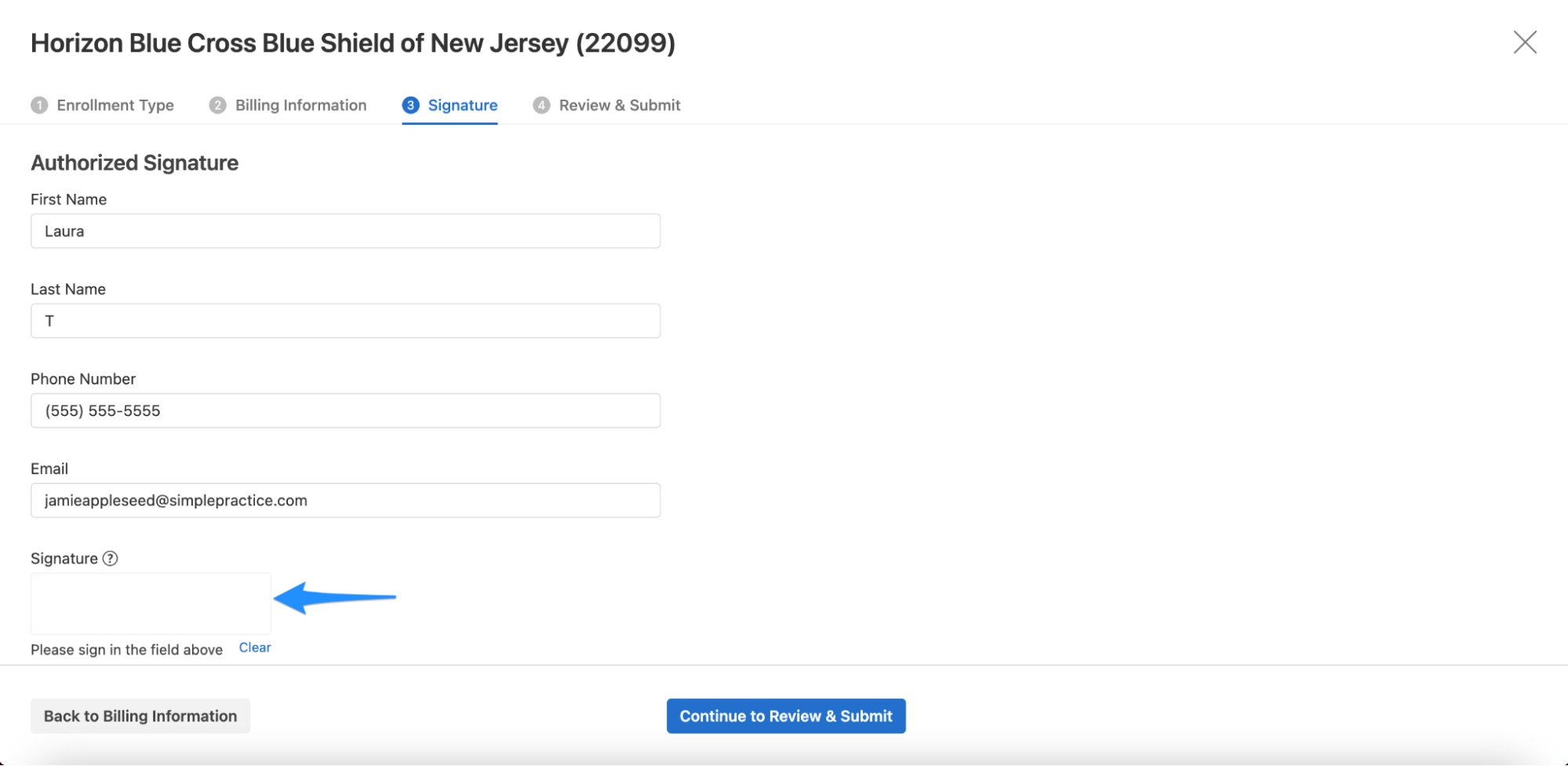Image resolution: width=1568 pixels, height=766 pixels.
Task: Open the Signature help question mark icon
Action: coord(111,558)
